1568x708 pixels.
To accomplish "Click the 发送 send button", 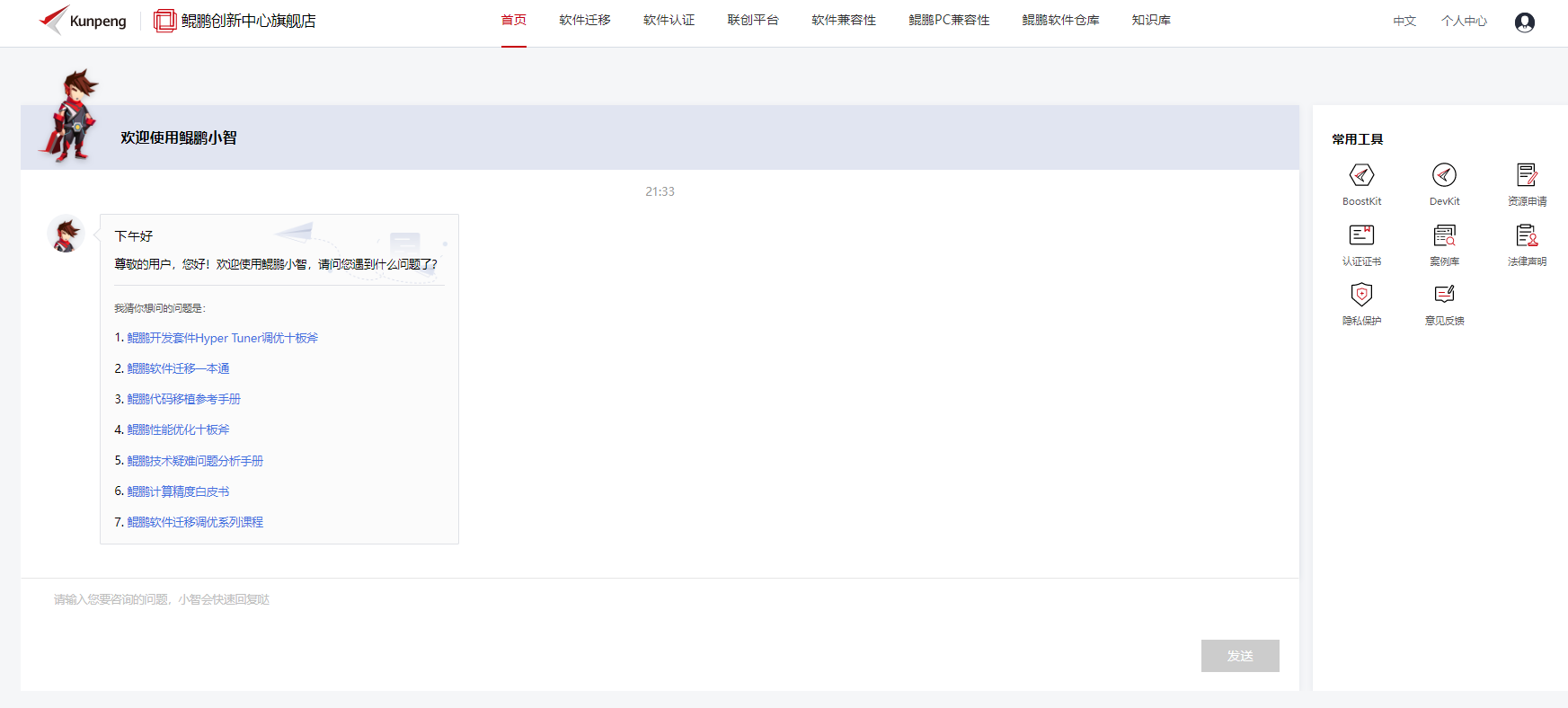I will [x=1240, y=656].
